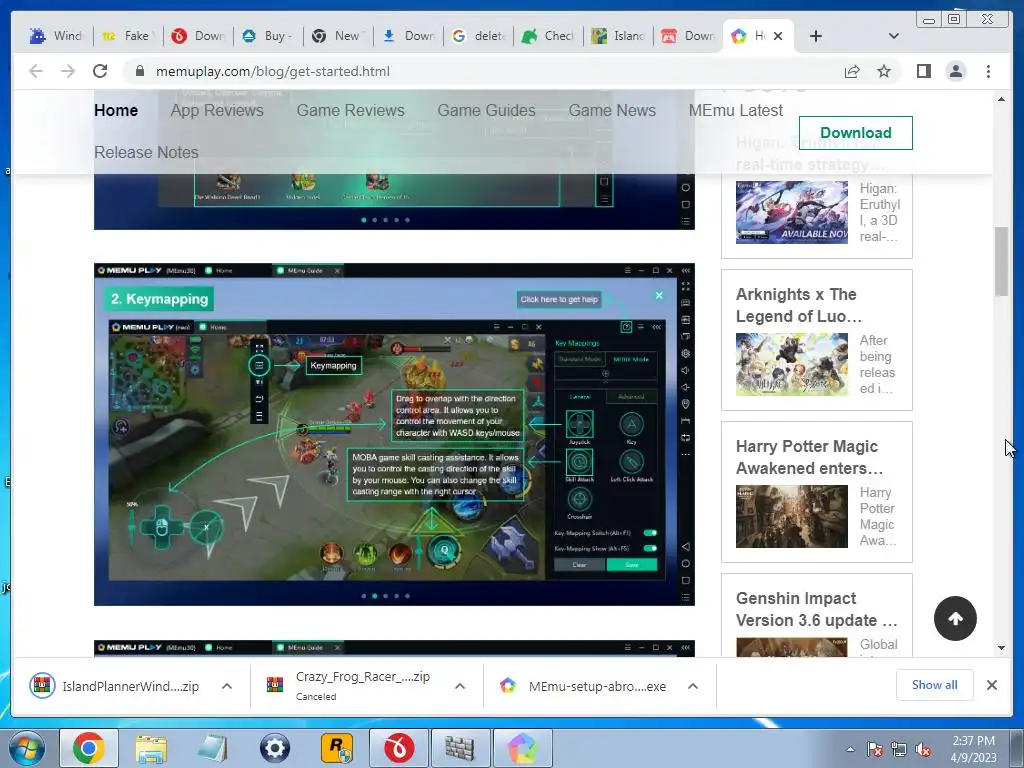Click Show all downloads

pyautogui.click(x=935, y=684)
